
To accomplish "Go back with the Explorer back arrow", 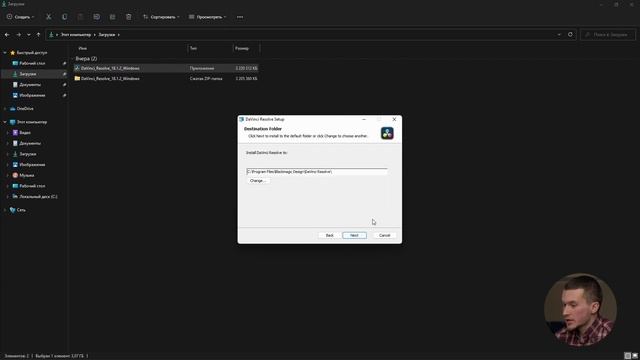I will (x=7, y=35).
